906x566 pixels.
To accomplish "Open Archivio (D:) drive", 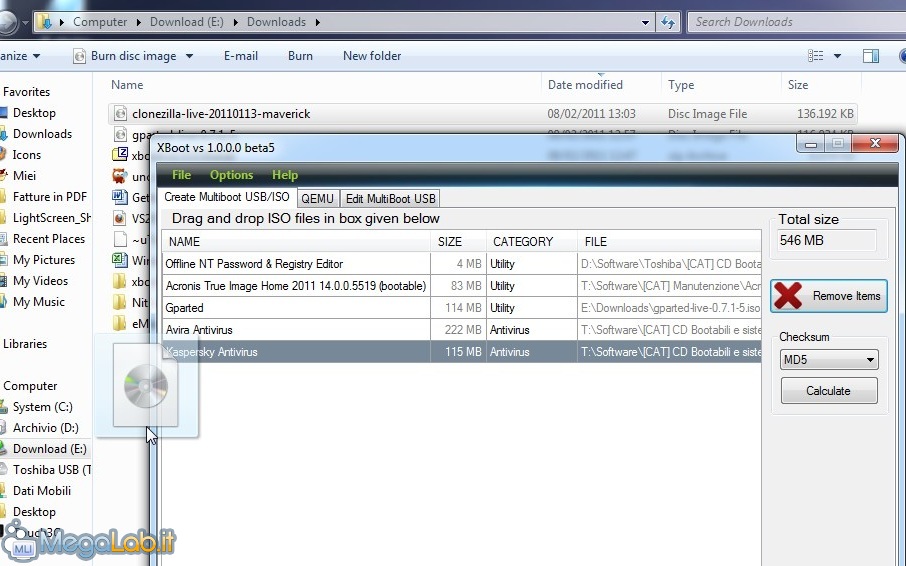I will coord(46,427).
